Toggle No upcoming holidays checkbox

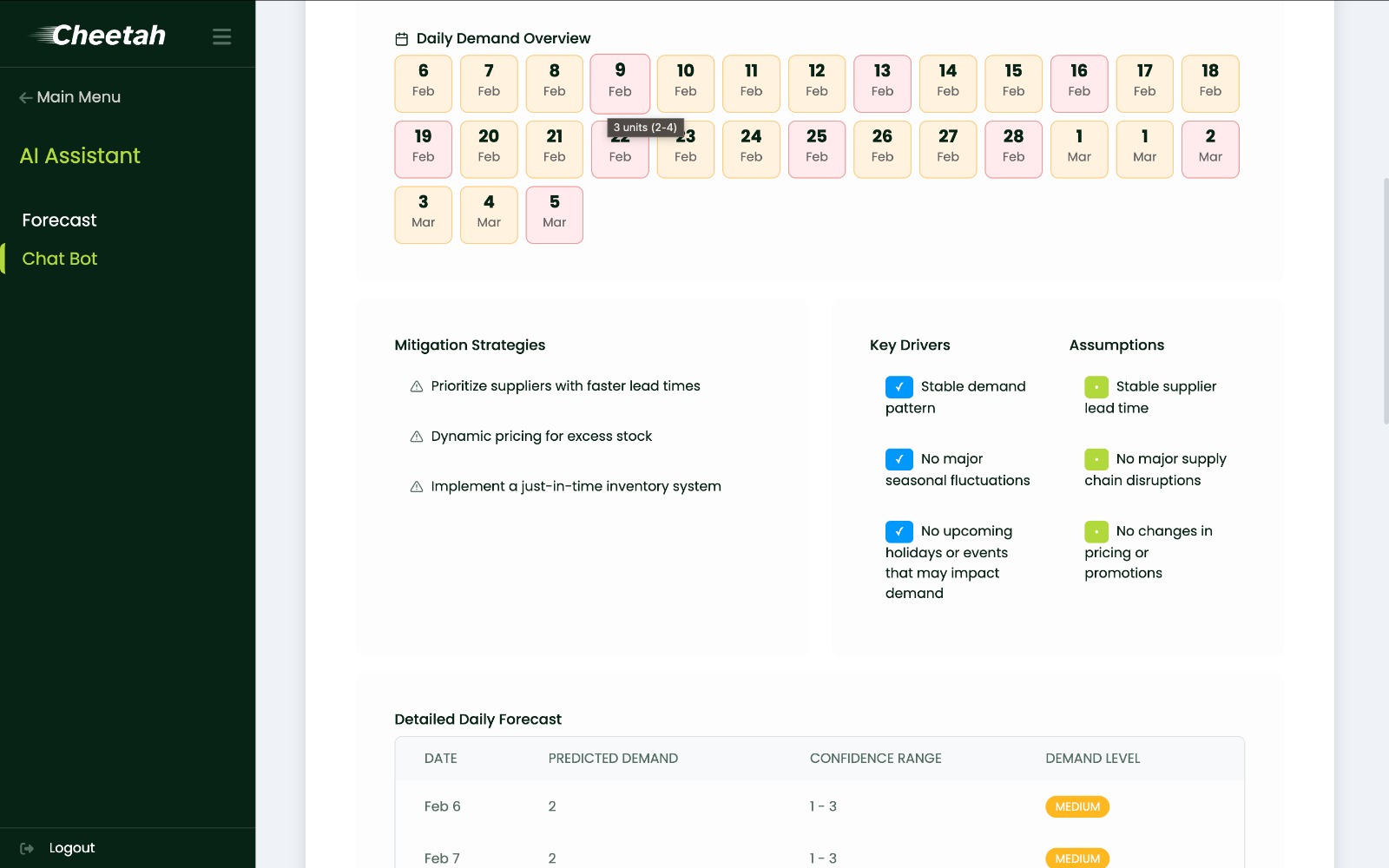coord(899,531)
